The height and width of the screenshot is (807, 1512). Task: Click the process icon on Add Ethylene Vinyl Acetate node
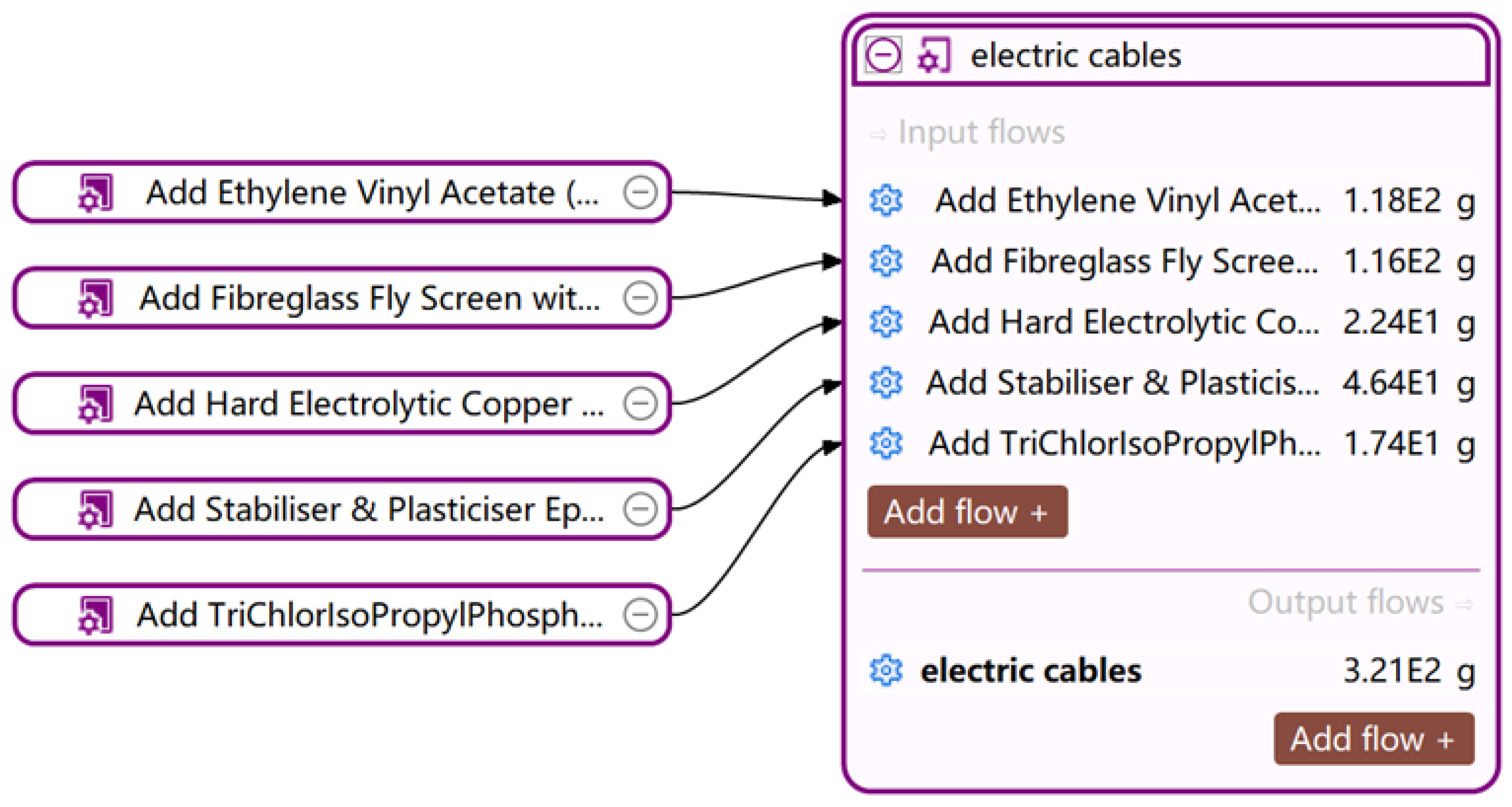[x=96, y=193]
